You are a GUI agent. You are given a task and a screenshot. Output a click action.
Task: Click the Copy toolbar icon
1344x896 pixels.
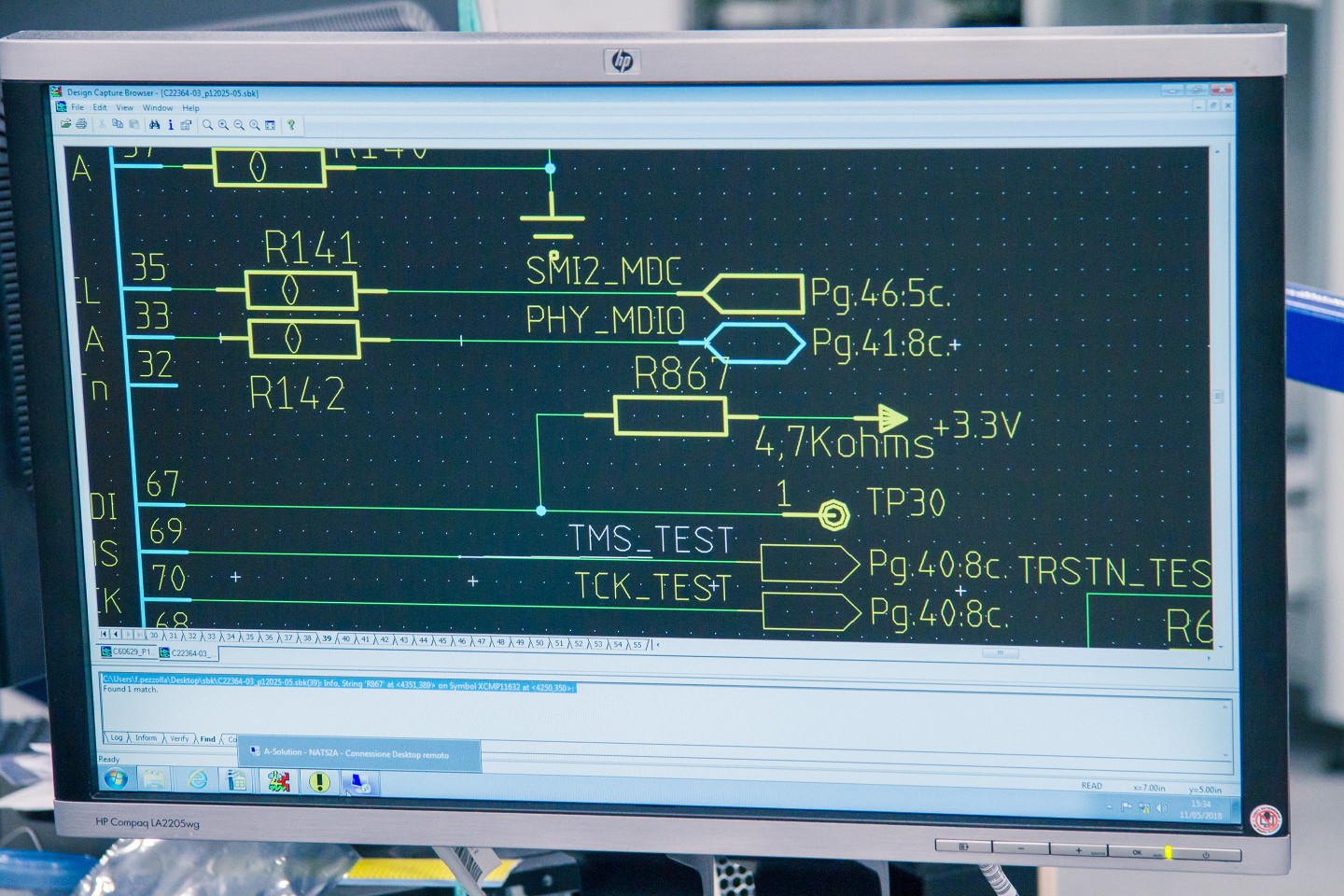click(118, 124)
